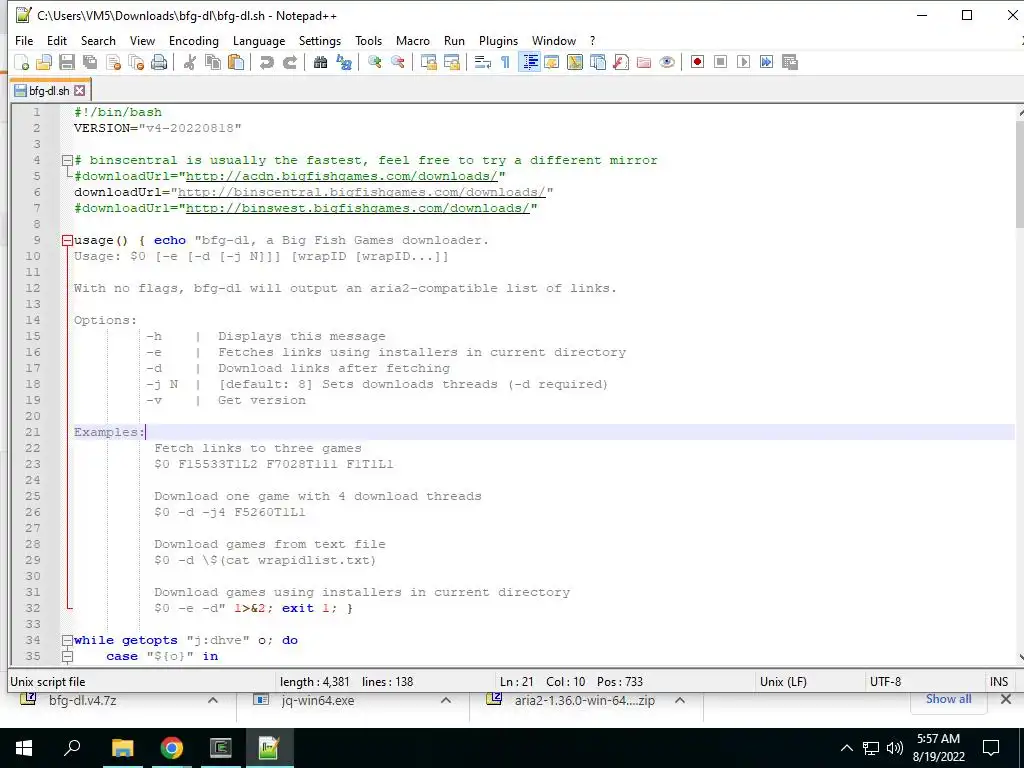Toggle Word Wrap in the toolbar

(483, 62)
